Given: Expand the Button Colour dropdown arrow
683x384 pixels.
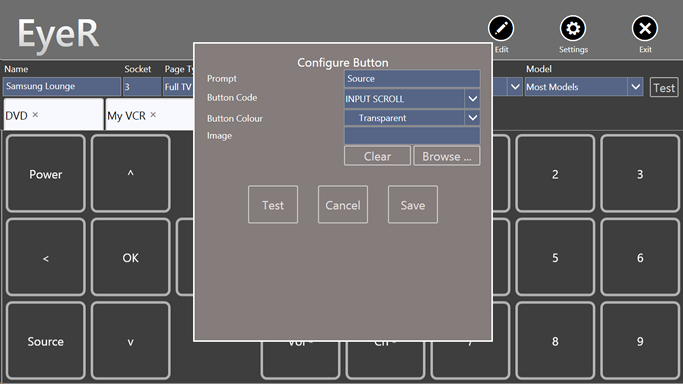Looking at the screenshot, I should click(x=473, y=118).
